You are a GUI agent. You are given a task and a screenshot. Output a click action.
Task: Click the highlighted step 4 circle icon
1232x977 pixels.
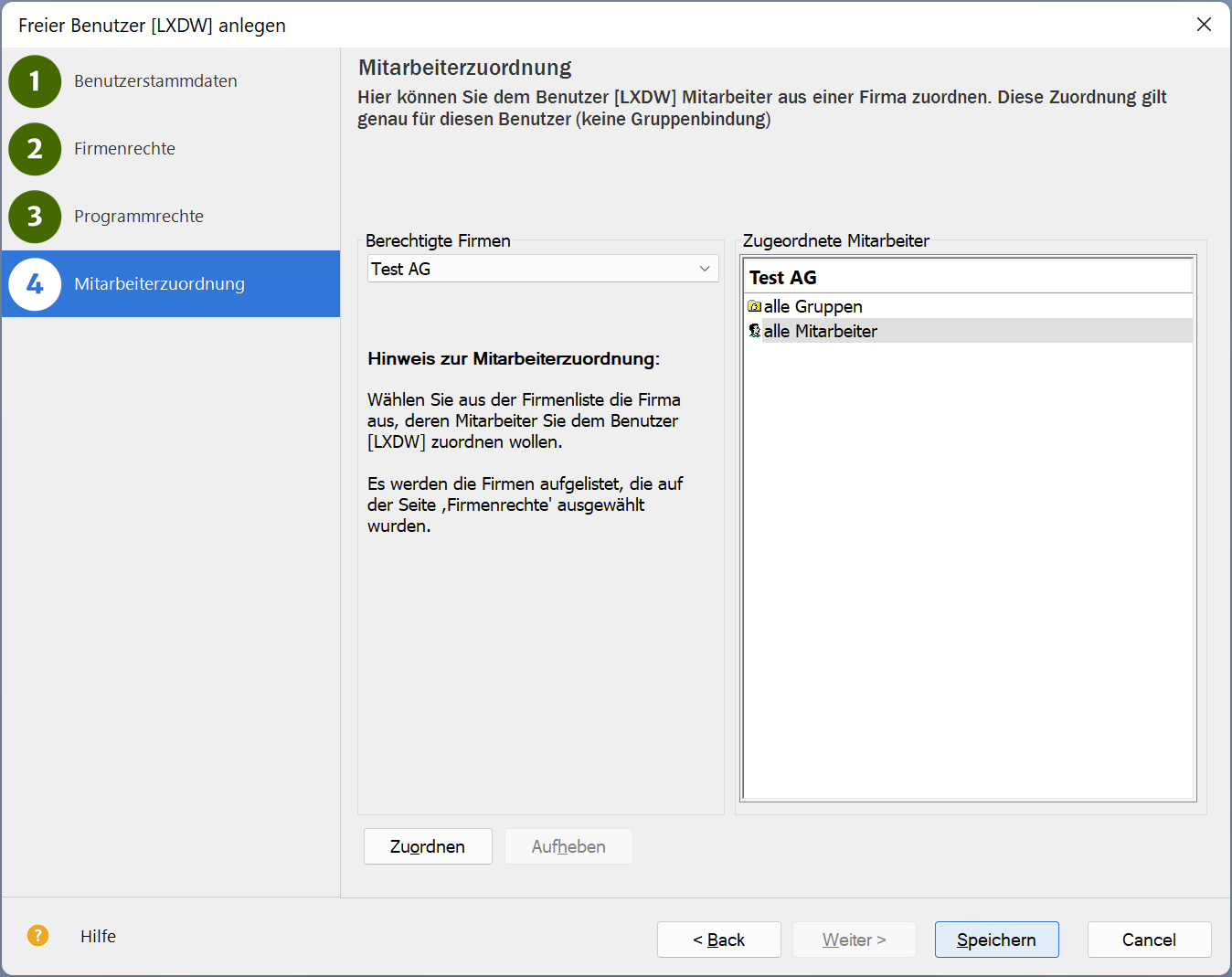pos(35,284)
